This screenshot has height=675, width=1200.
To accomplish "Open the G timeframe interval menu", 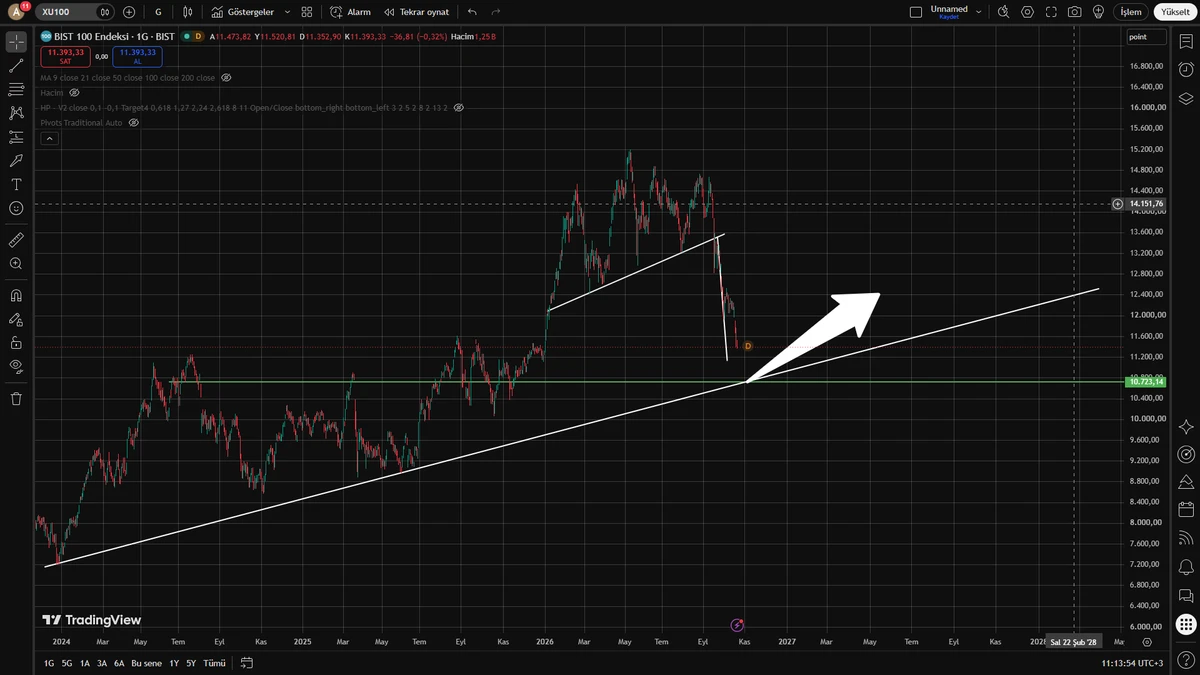I will tap(158, 12).
